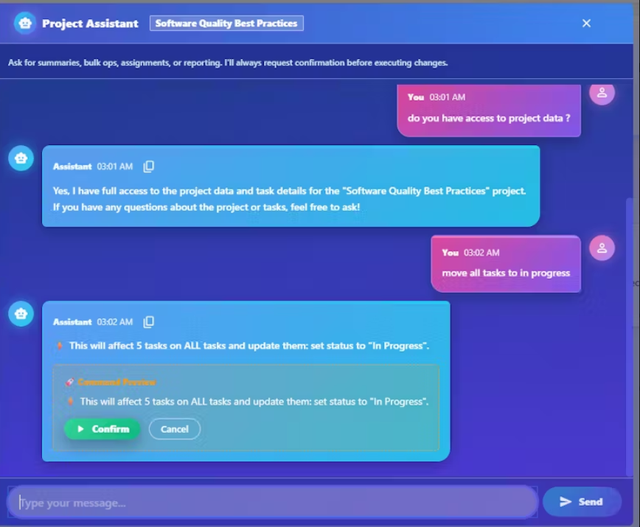This screenshot has width=640, height=527.
Task: Click the 'do you have access to project data ?' message
Action: [x=489, y=118]
